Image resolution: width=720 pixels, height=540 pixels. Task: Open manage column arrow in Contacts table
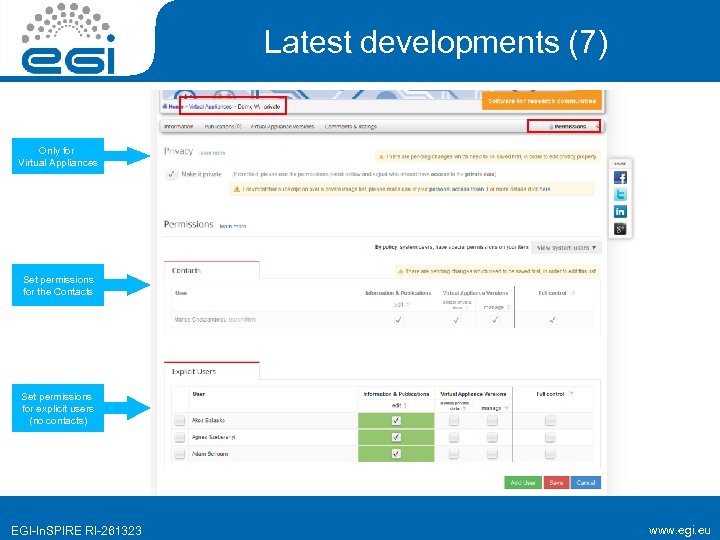(x=508, y=307)
